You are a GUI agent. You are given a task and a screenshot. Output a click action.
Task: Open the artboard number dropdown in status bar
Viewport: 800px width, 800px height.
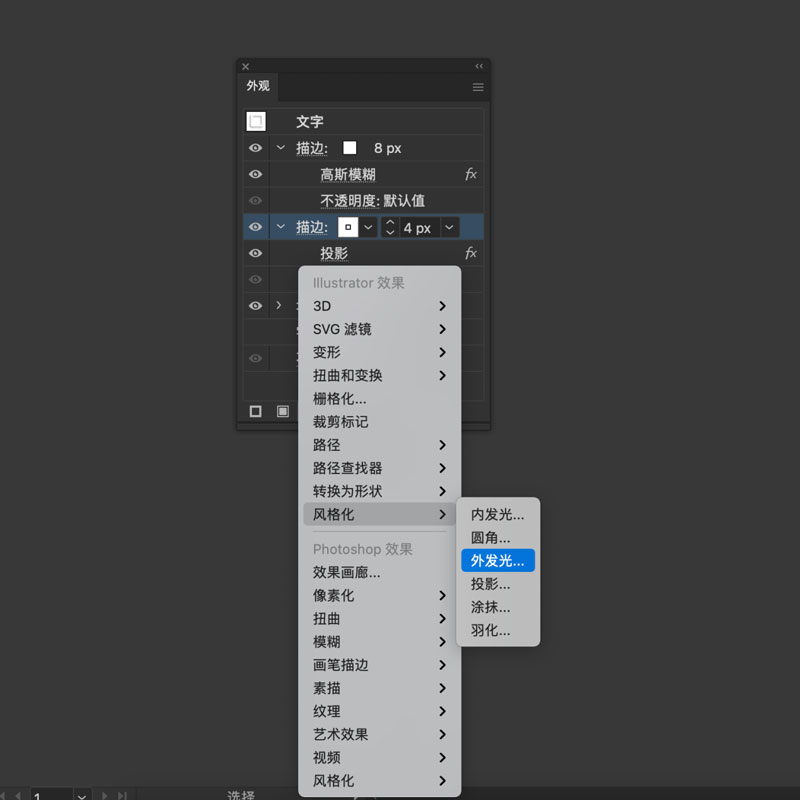82,795
